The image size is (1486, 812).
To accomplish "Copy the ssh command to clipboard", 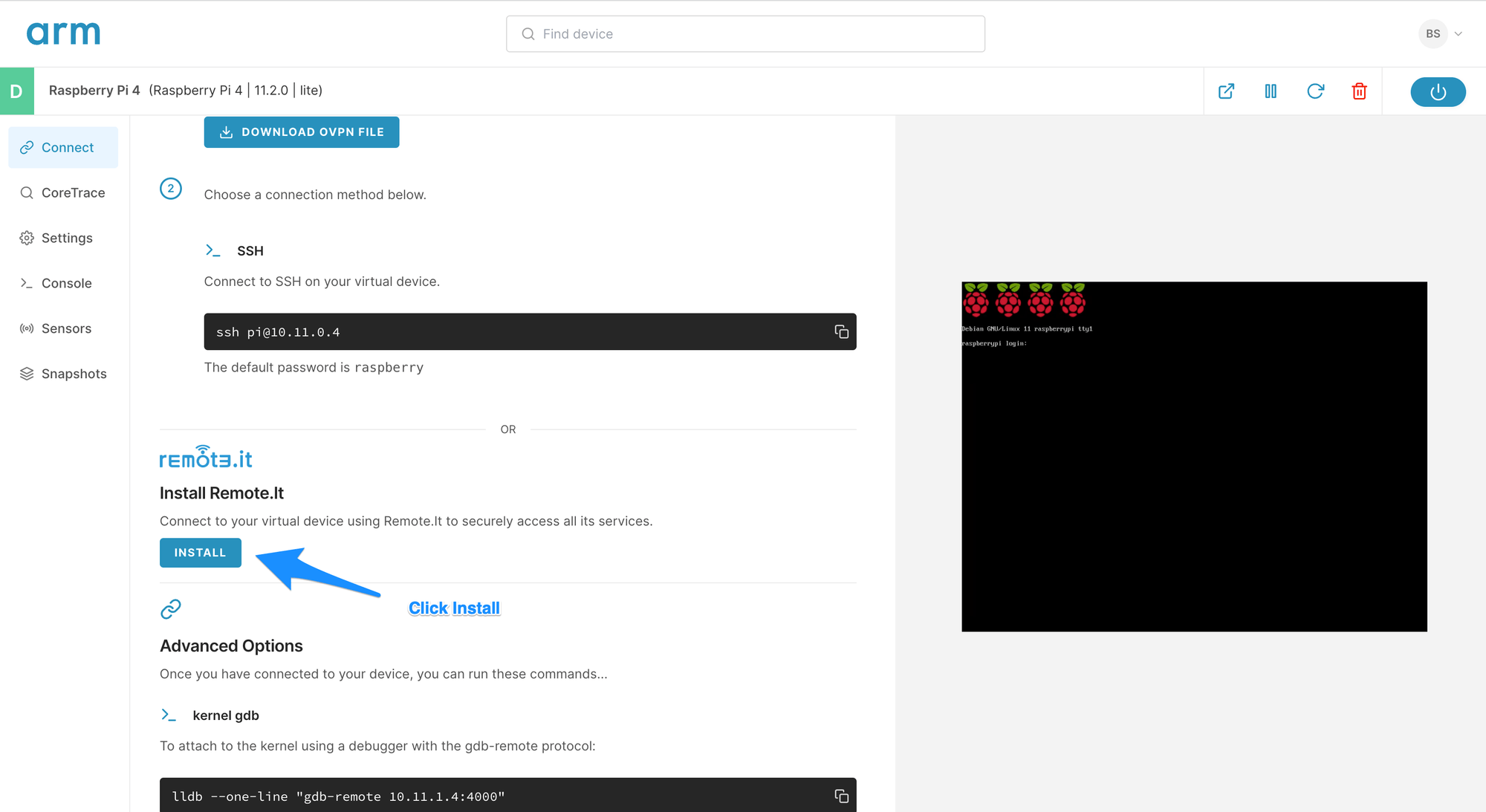I will pyautogui.click(x=841, y=332).
